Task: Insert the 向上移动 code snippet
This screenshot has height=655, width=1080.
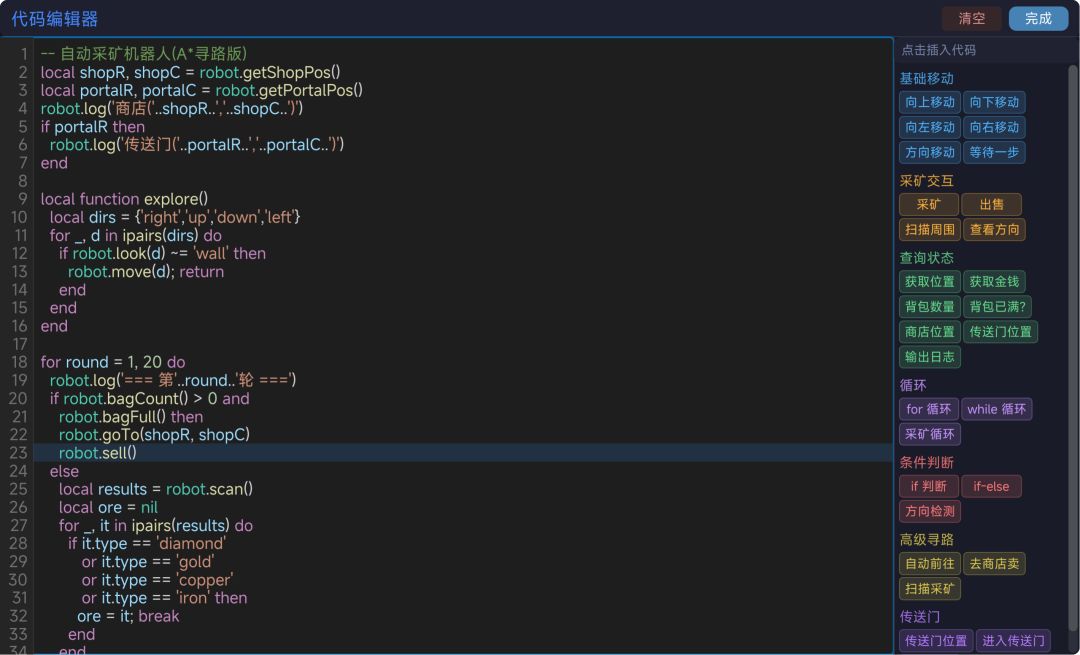Action: 929,103
